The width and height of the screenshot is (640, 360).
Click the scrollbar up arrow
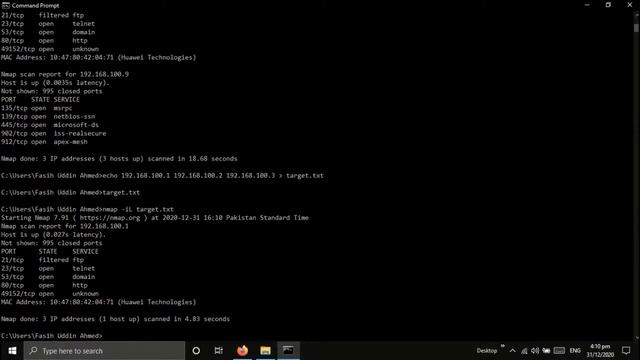click(x=636, y=14)
